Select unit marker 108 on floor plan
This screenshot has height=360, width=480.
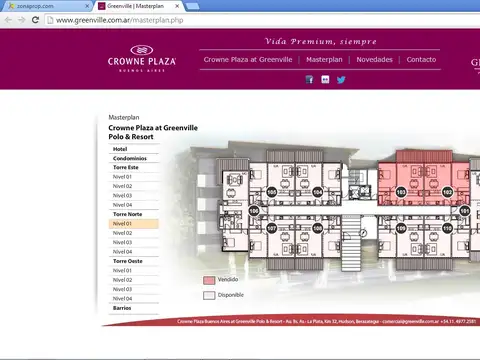coord(318,228)
